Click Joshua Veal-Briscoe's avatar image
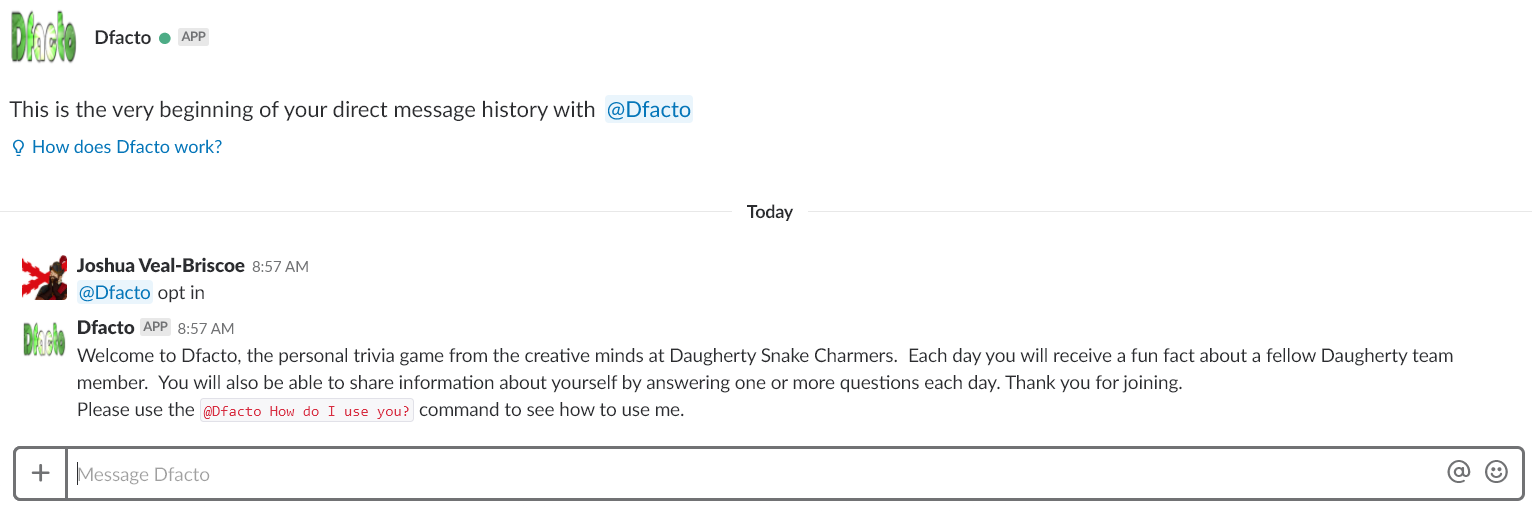The image size is (1532, 511). pos(45,277)
